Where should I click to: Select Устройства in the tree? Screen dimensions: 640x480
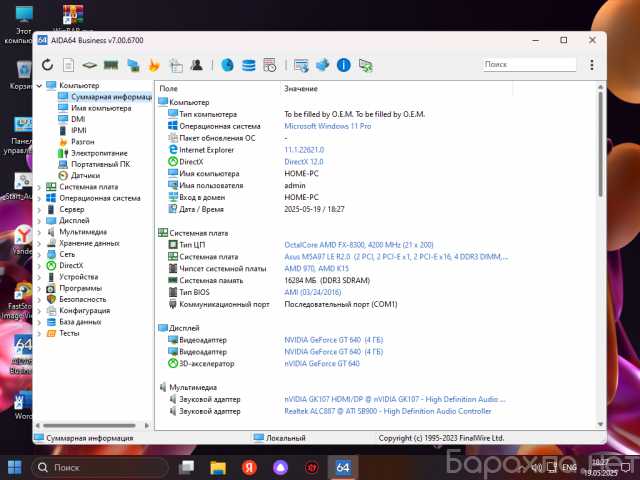78,277
